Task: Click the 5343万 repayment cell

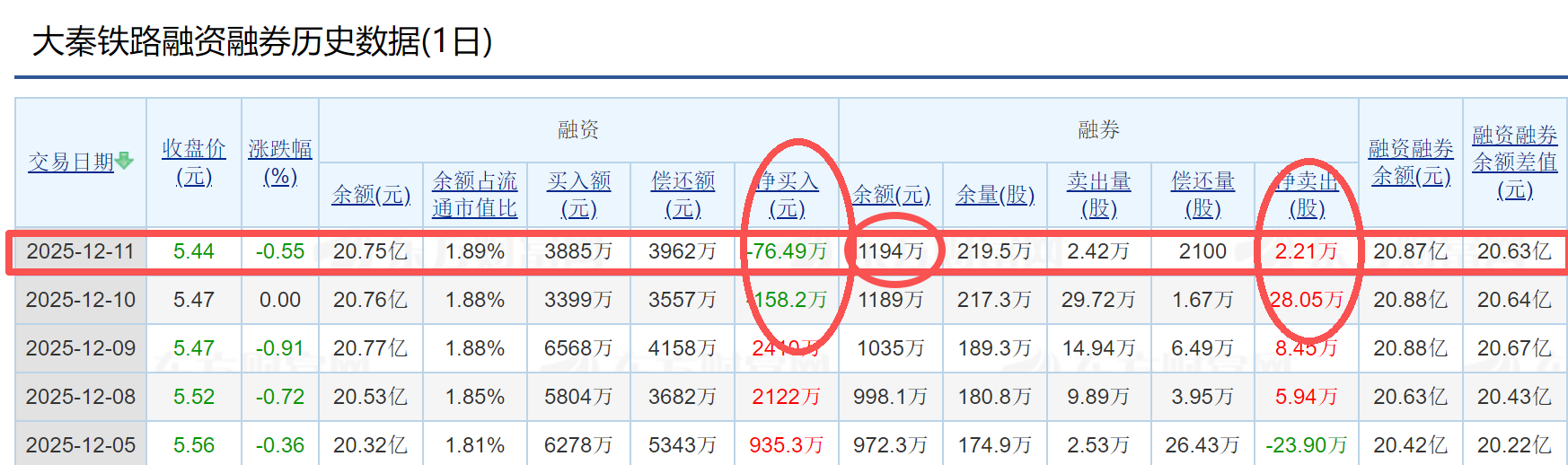Action: 683,445
